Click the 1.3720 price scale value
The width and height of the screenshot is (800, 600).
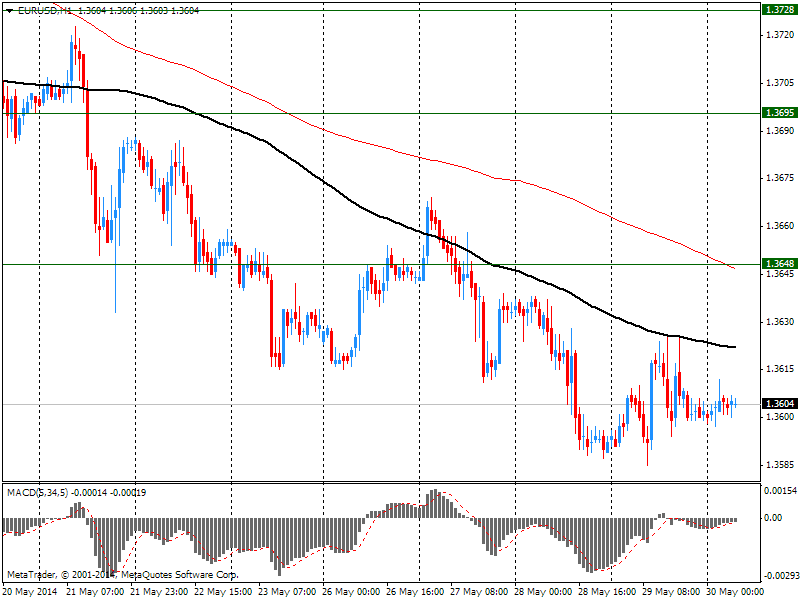tap(780, 35)
